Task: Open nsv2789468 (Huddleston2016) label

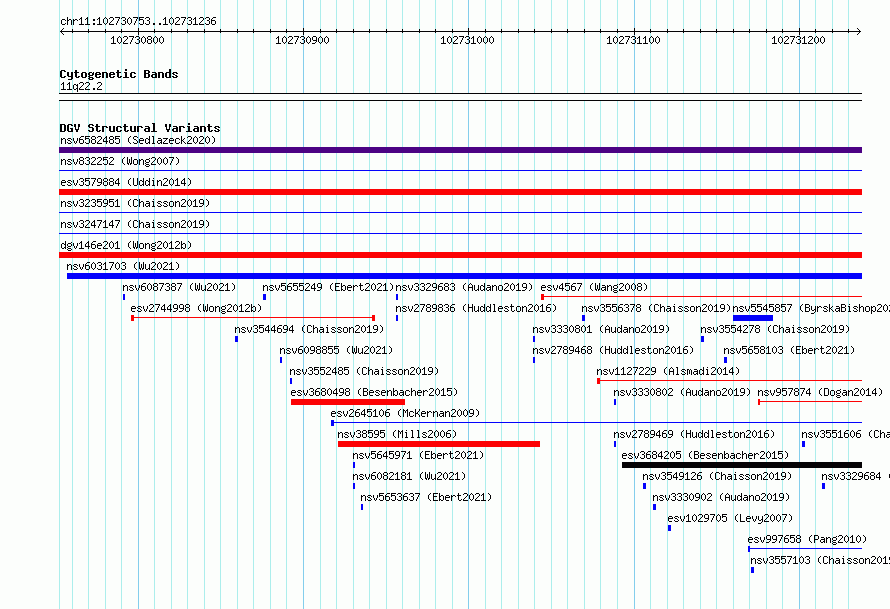Action: tap(613, 350)
